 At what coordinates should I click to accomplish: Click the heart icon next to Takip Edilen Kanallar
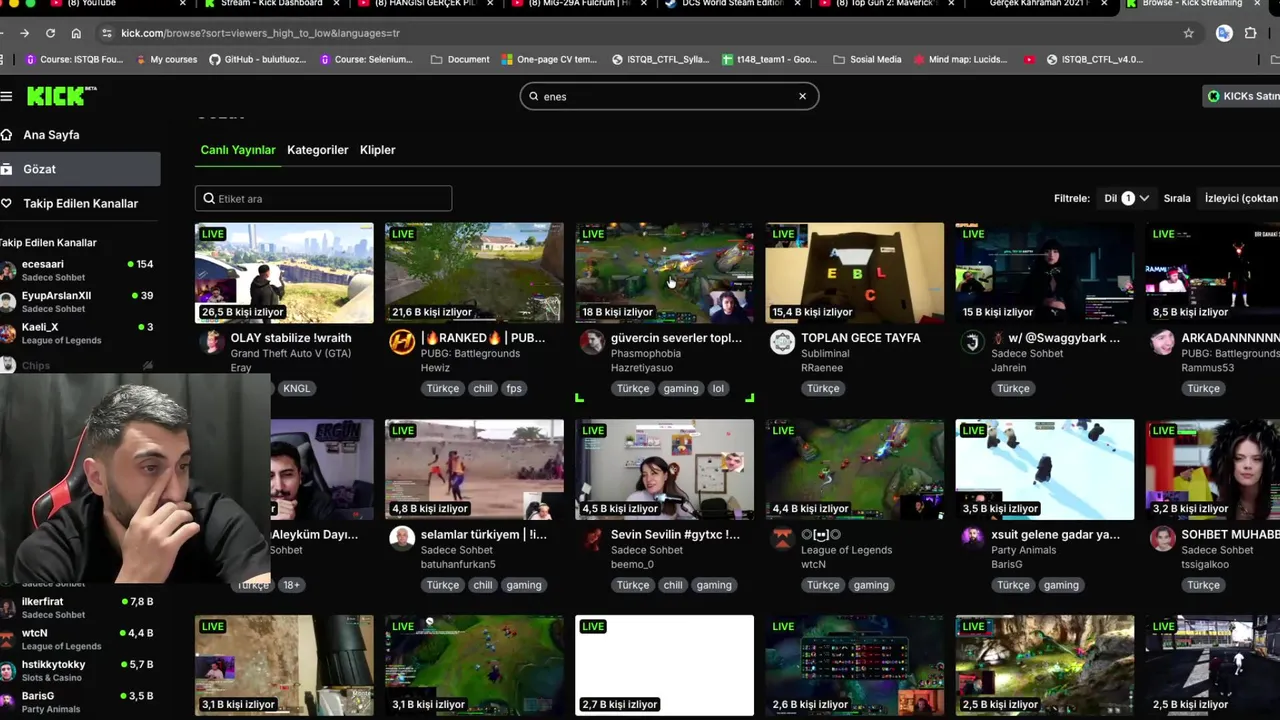7,203
